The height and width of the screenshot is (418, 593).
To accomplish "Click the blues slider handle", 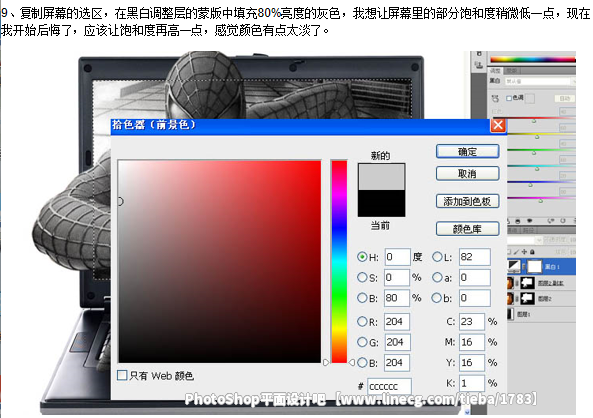I will [531, 185].
